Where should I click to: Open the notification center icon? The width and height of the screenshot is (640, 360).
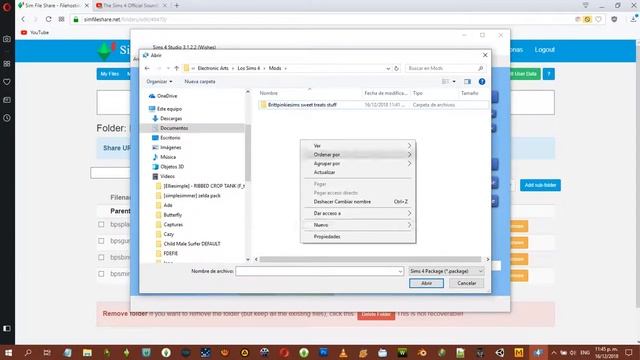click(629, 353)
